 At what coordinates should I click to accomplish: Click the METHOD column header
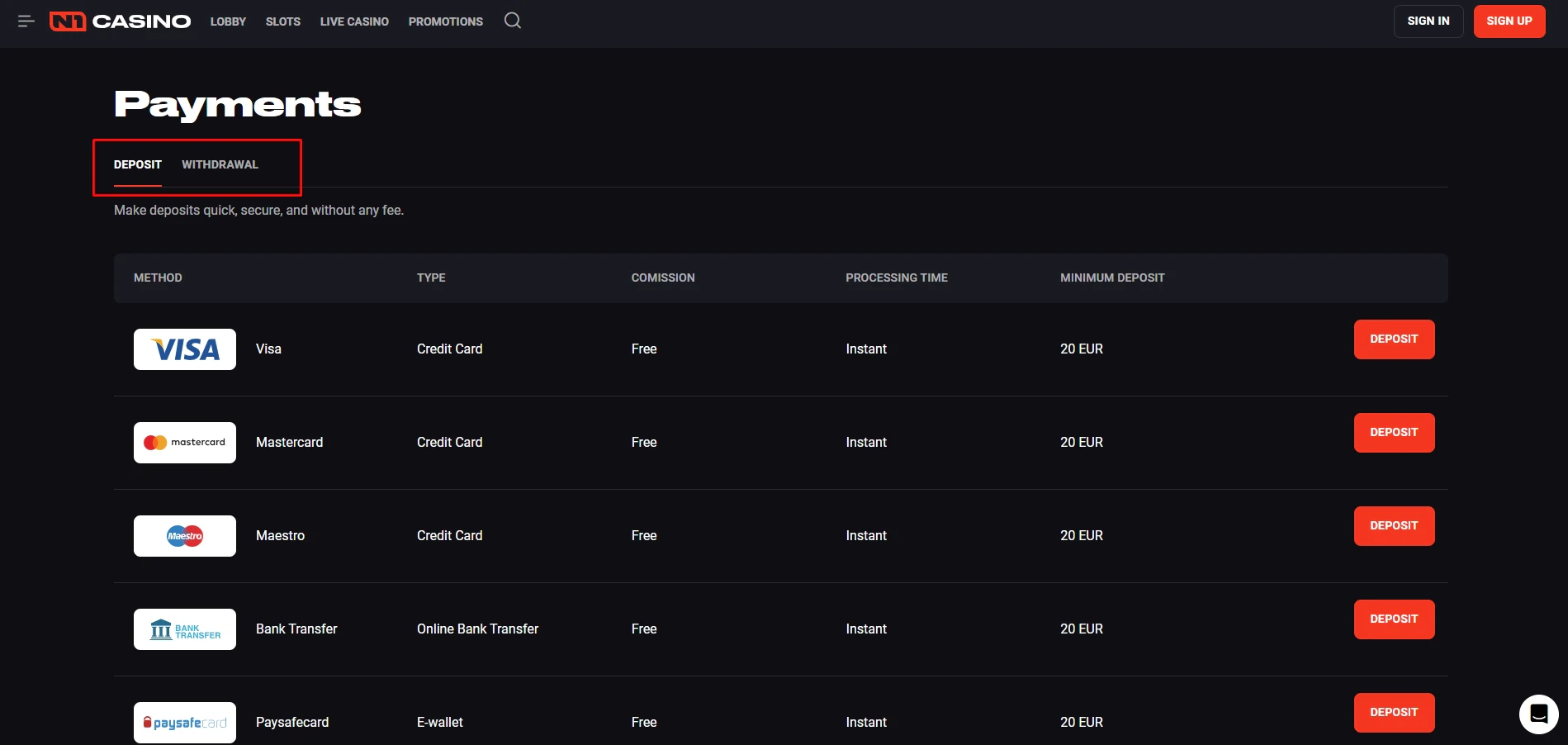158,278
